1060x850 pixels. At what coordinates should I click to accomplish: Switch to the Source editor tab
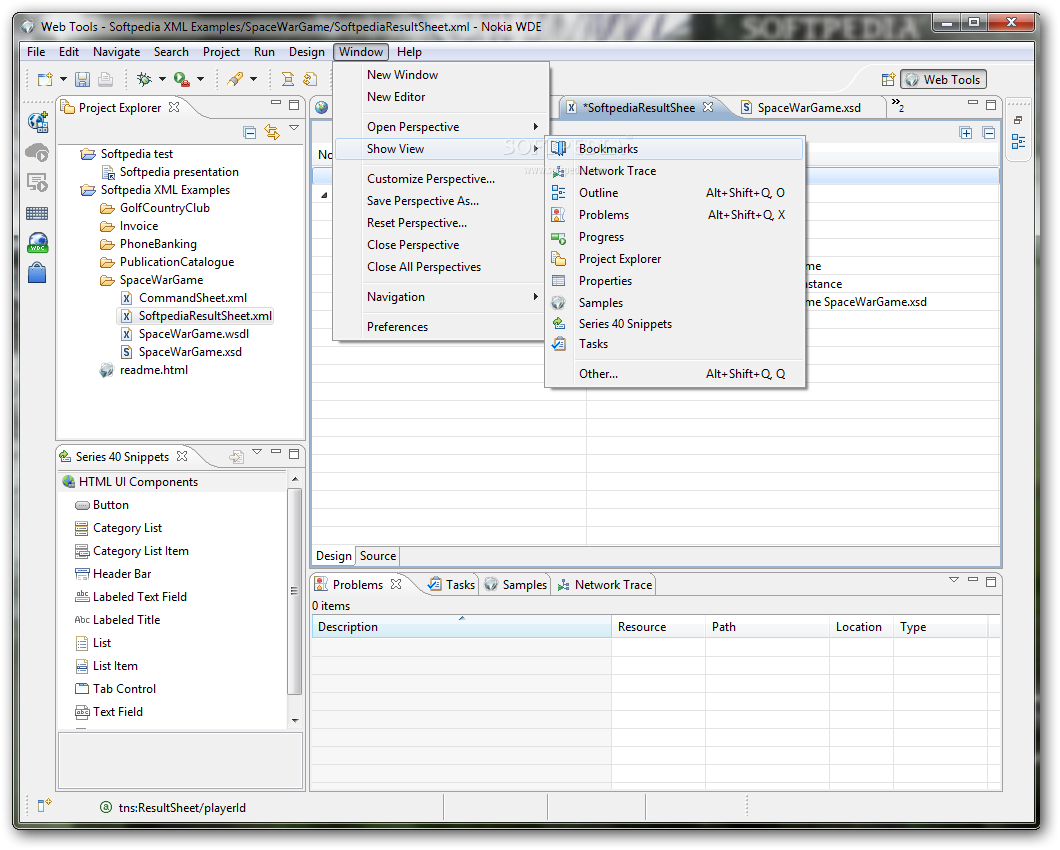tap(378, 556)
